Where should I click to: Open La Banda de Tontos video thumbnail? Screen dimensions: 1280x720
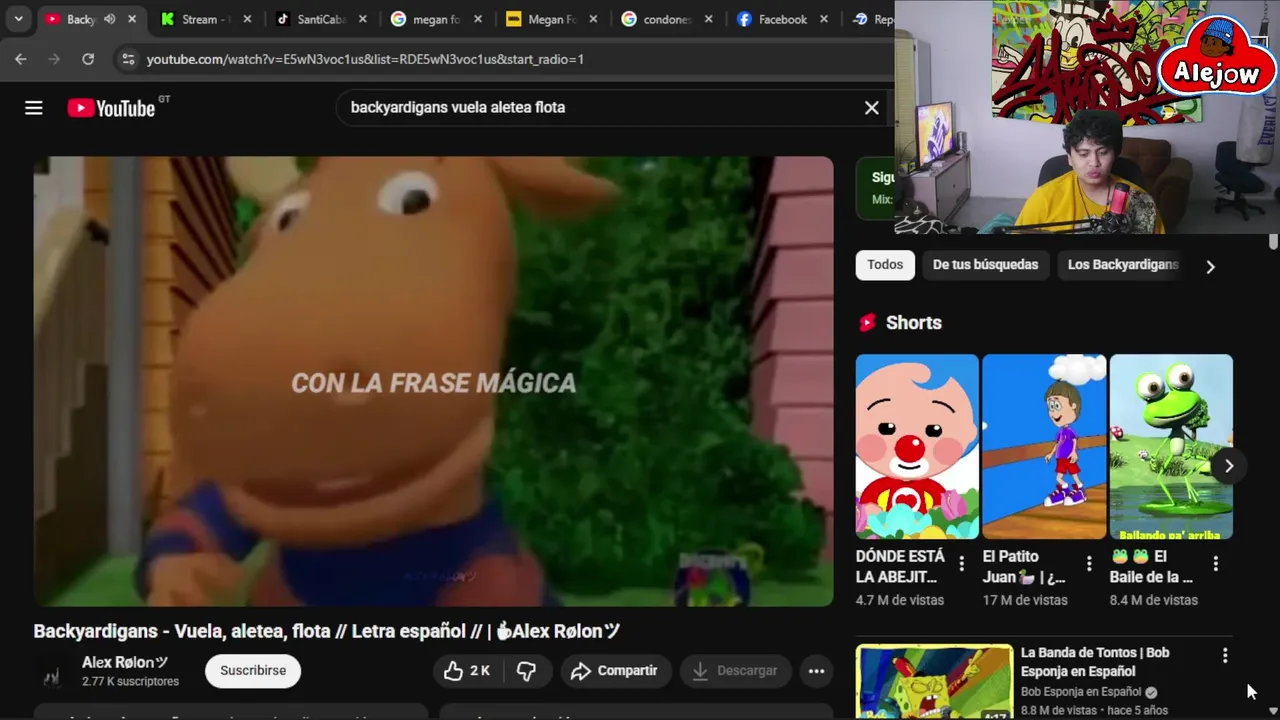click(934, 682)
